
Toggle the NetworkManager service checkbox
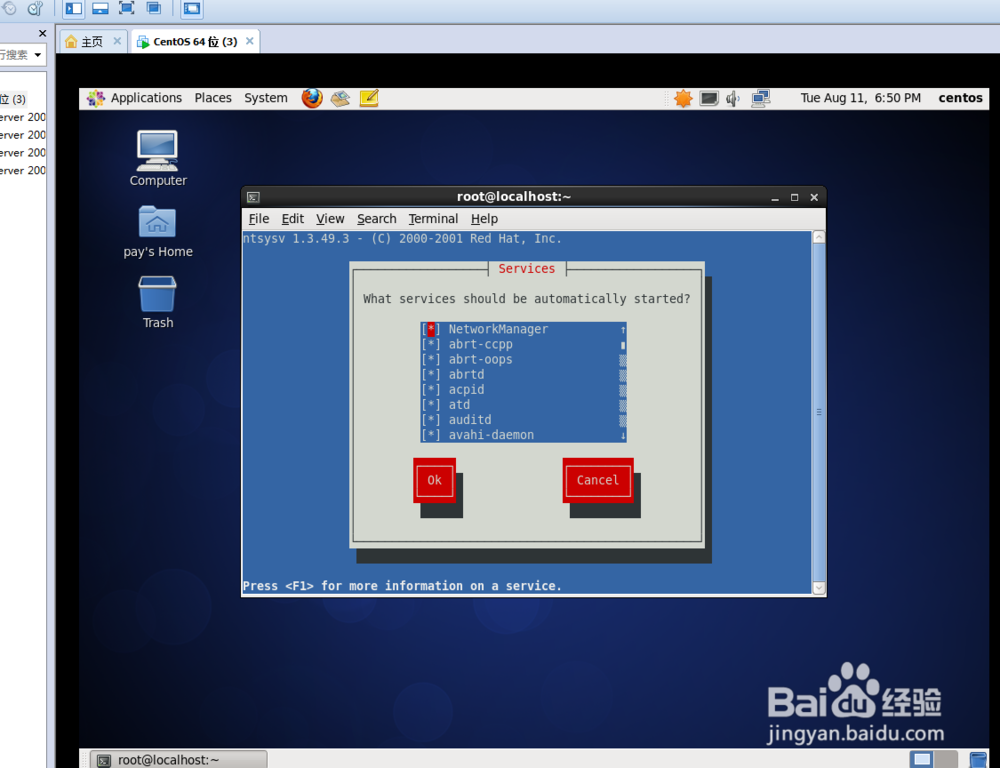[x=432, y=328]
